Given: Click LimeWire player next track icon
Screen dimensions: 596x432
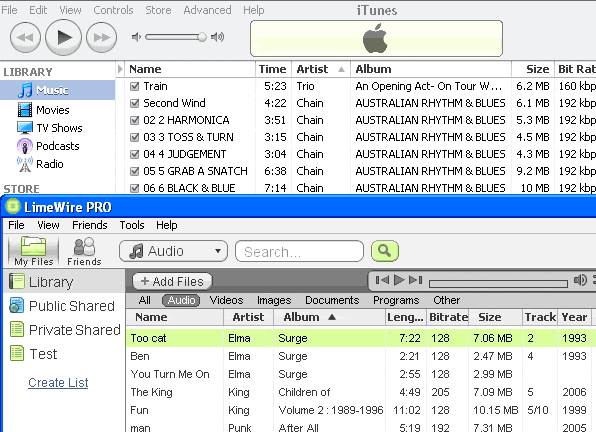Looking at the screenshot, I should 415,280.
